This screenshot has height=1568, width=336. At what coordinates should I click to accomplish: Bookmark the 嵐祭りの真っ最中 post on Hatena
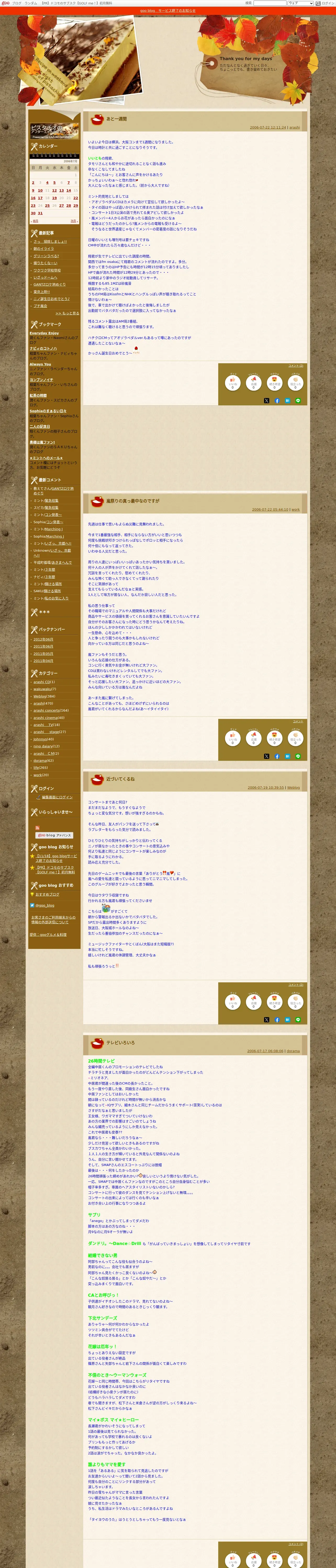(287, 756)
